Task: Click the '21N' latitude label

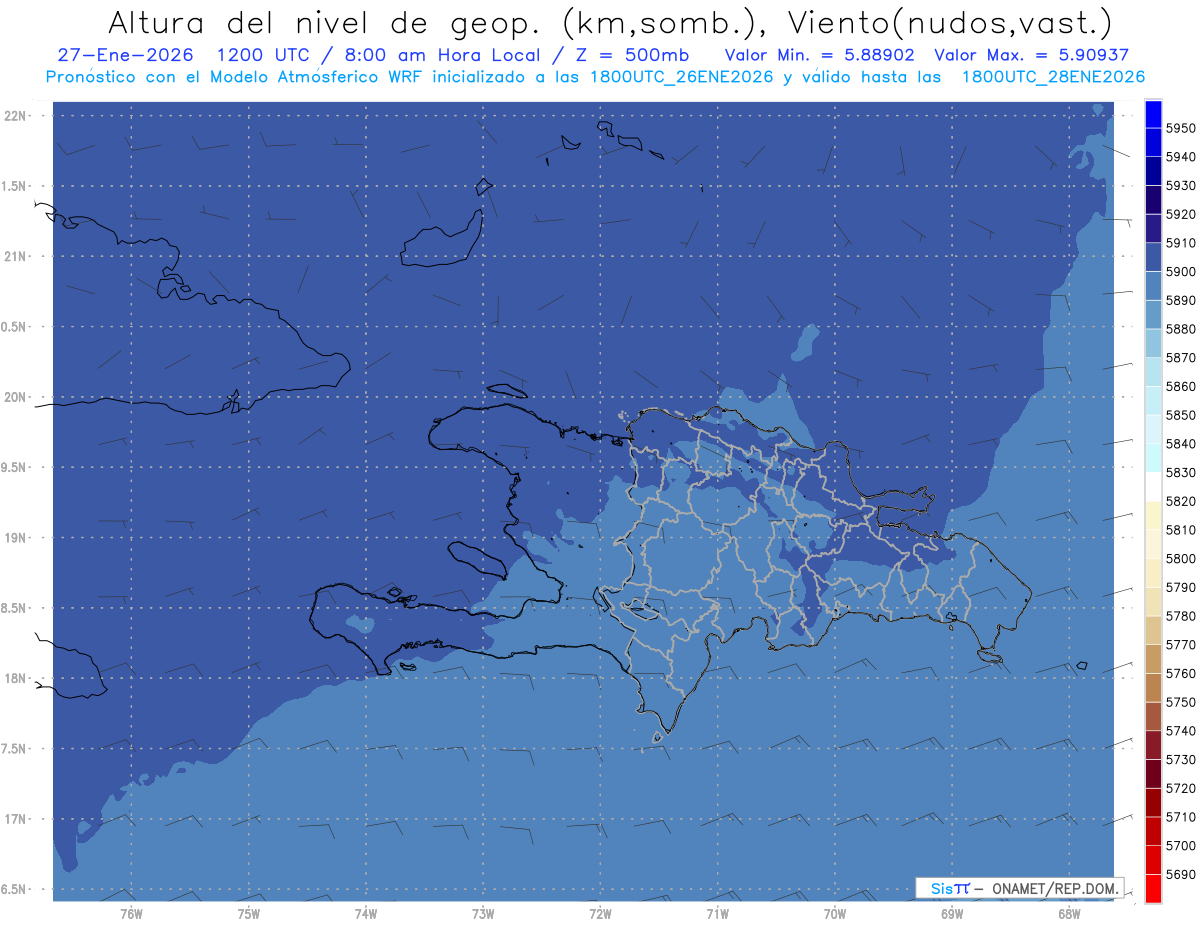Action: point(16,257)
